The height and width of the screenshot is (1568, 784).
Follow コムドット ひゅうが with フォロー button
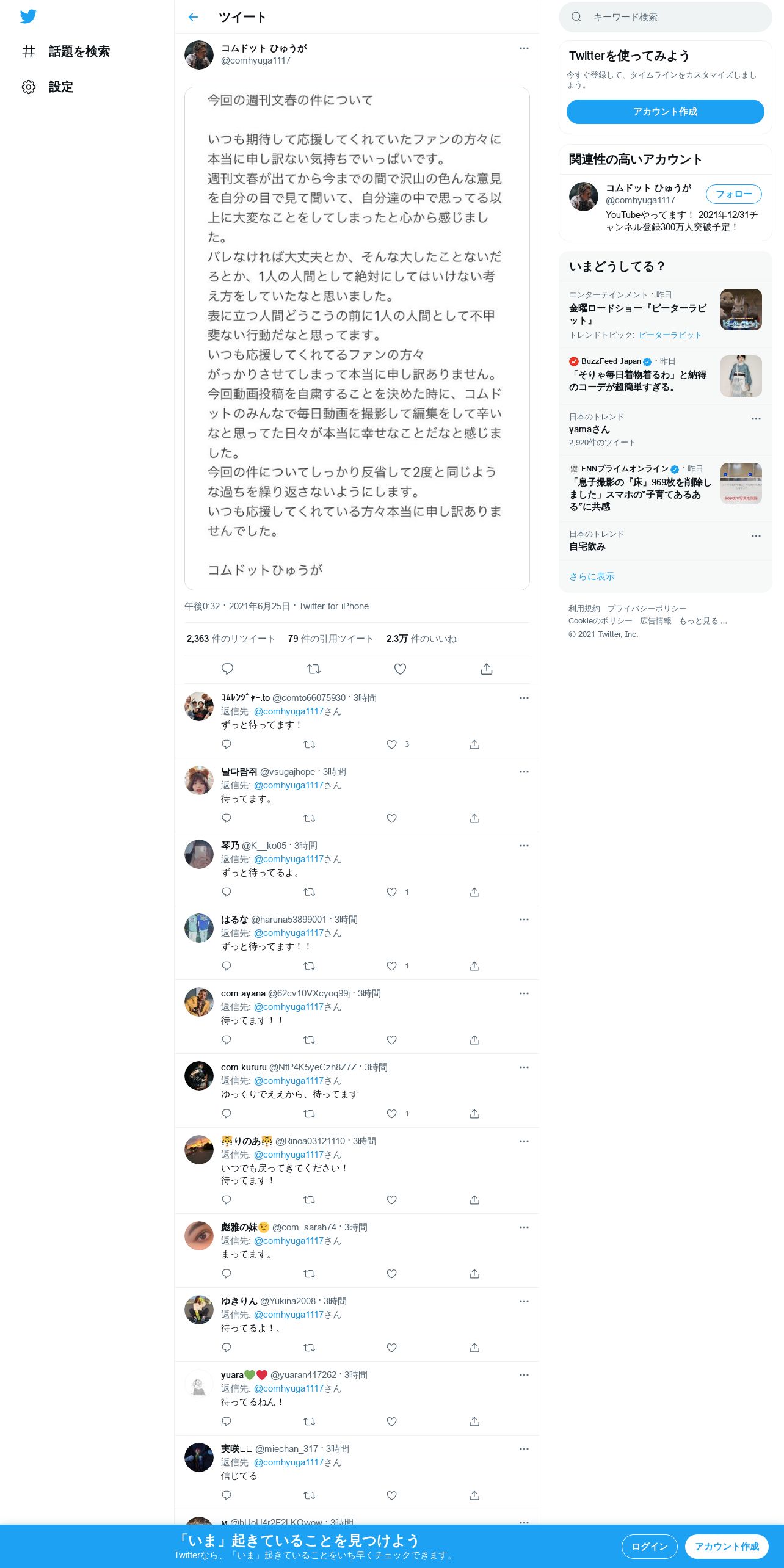(734, 194)
